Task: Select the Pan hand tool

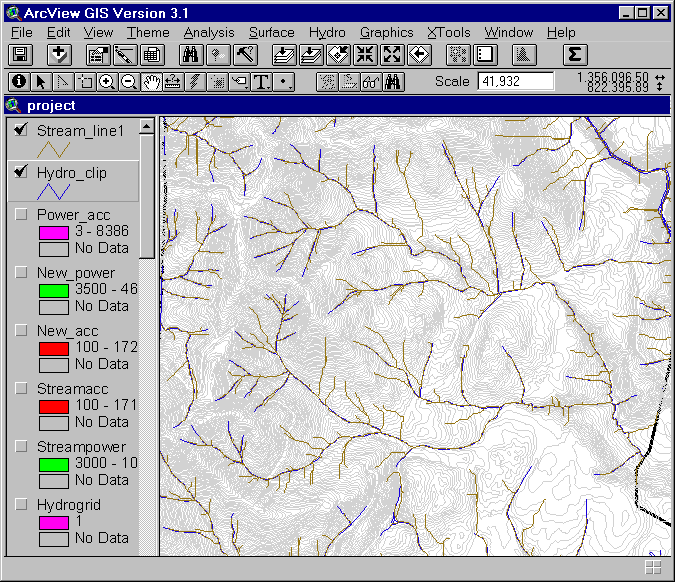Action: coord(151,81)
